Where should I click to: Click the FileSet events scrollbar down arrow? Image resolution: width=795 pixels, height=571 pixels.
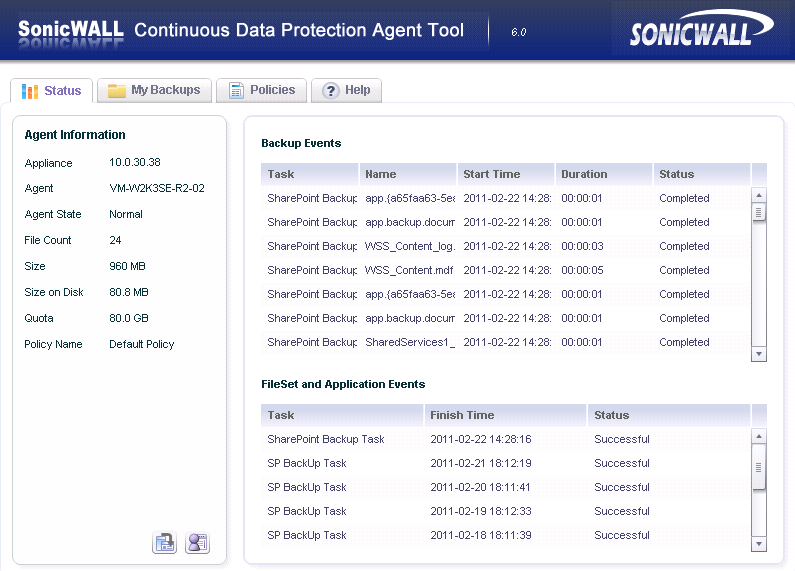click(x=758, y=544)
